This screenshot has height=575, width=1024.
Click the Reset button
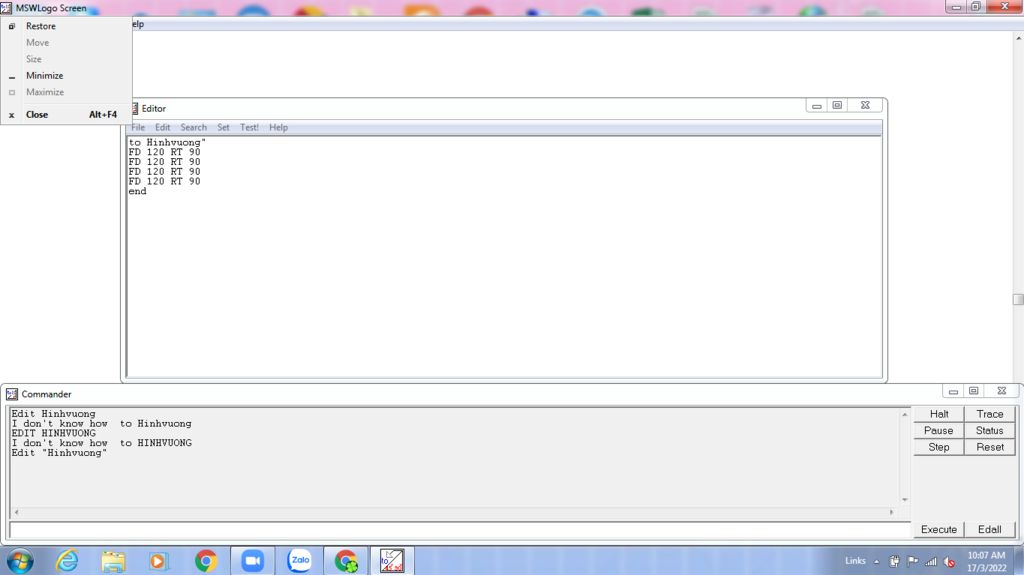(989, 447)
